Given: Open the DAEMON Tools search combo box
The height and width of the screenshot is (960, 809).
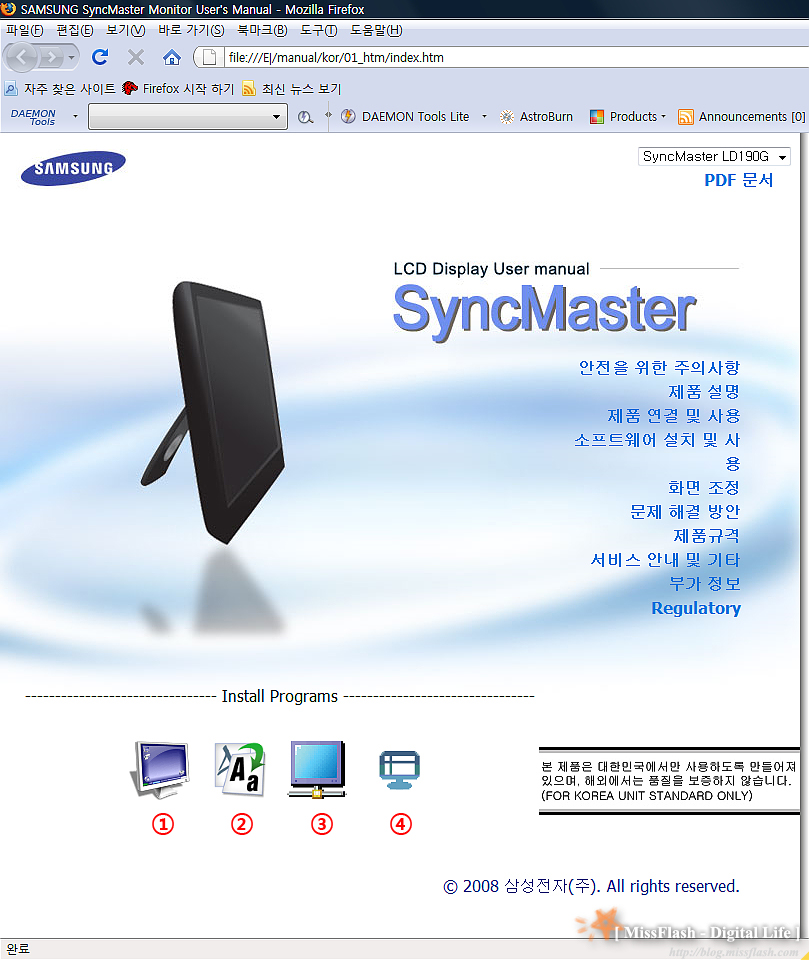Looking at the screenshot, I should [x=188, y=116].
